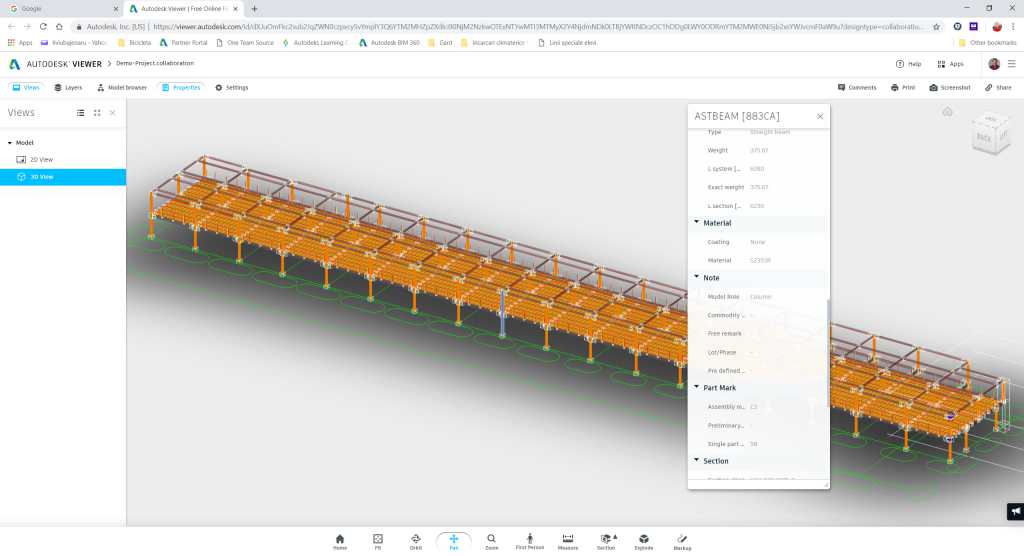
Task: Choose the Zoom tool
Action: coord(491,542)
